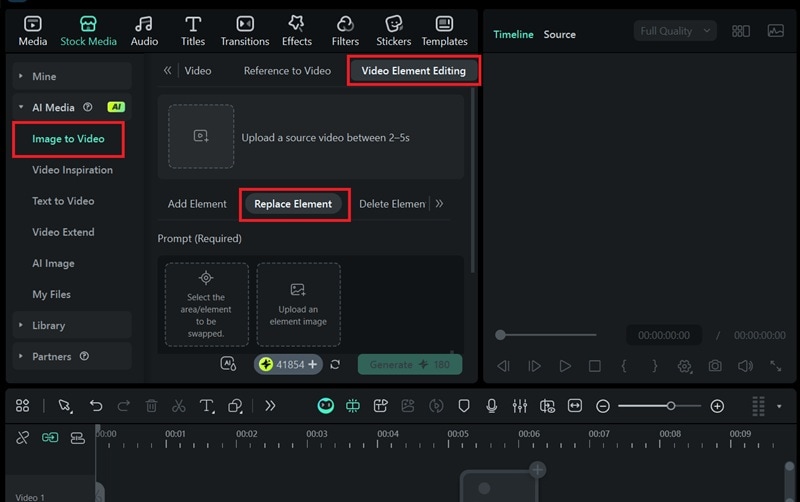The width and height of the screenshot is (800, 502).
Task: Select Image to Video
Action: point(68,139)
